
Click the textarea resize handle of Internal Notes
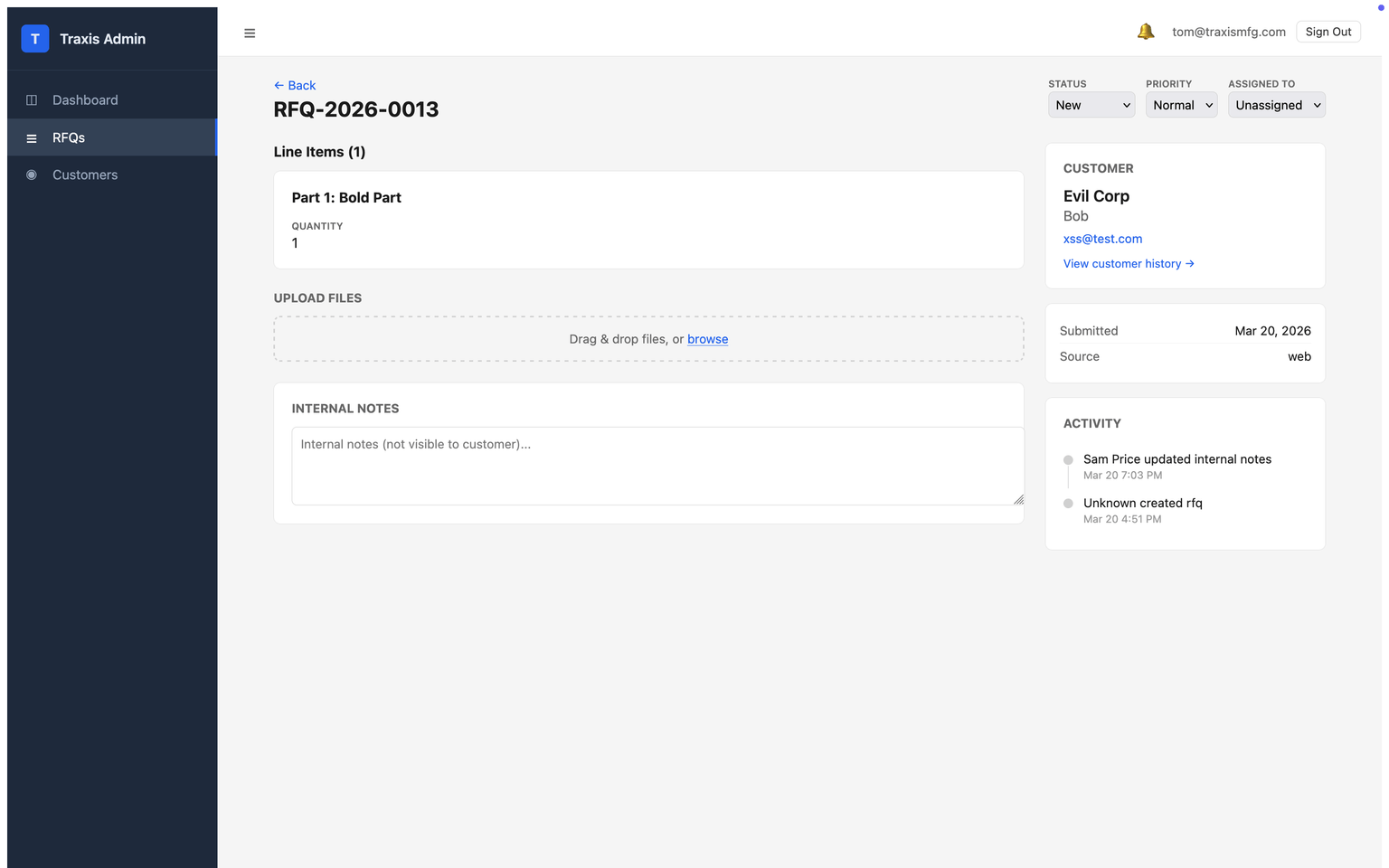tap(1018, 499)
